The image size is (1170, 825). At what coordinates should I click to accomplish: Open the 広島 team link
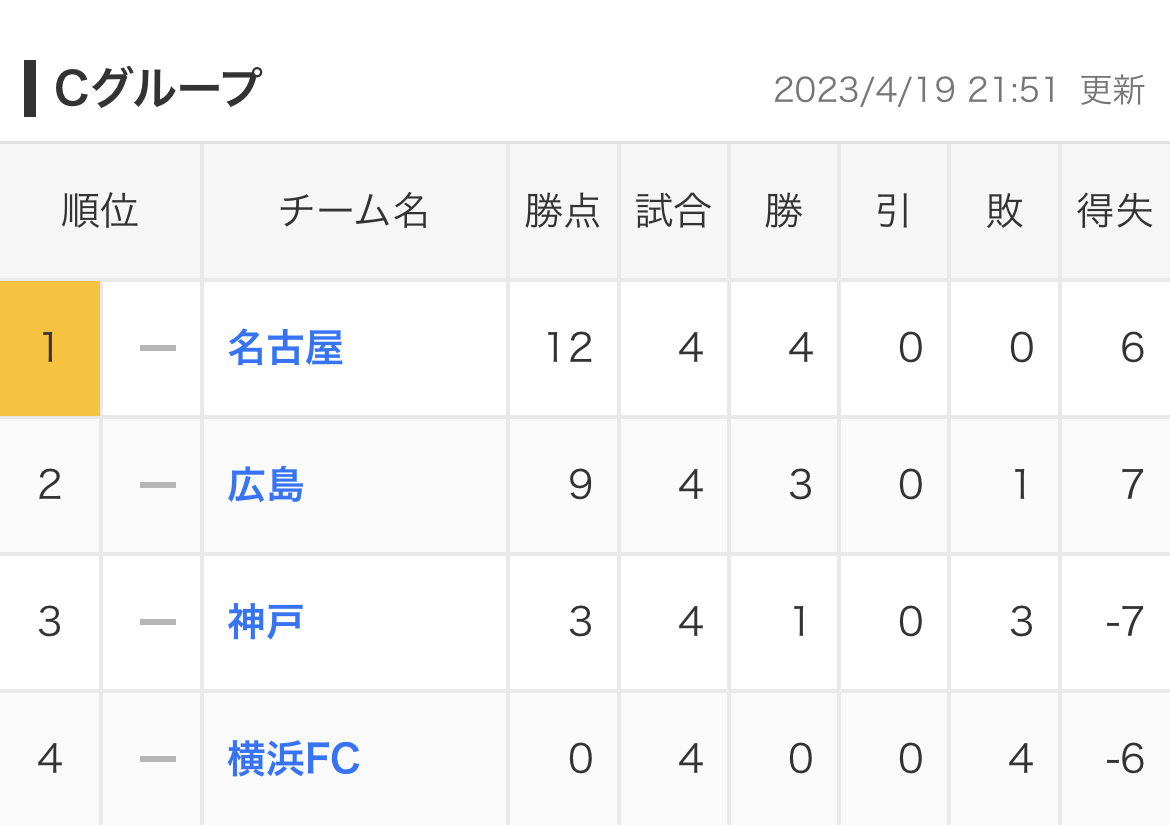(x=266, y=485)
